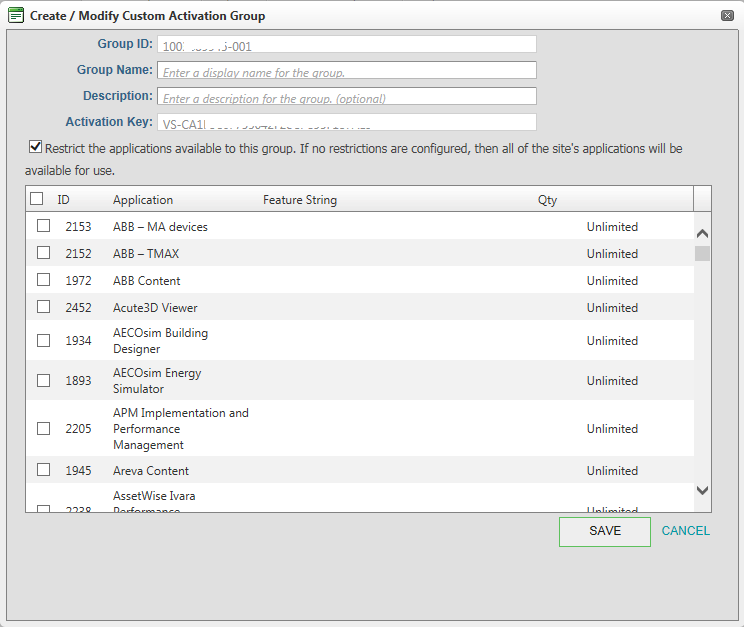The height and width of the screenshot is (627, 744).
Task: Click the Group Name label
Action: (115, 70)
